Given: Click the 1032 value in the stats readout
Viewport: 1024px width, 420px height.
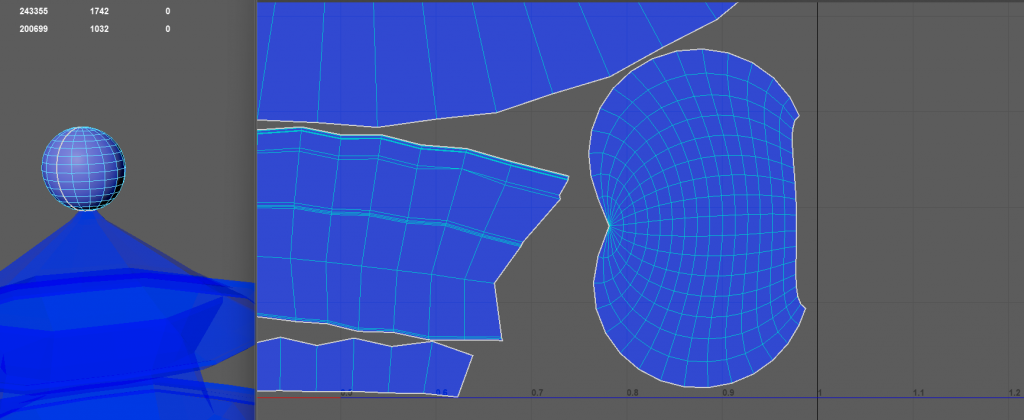Looking at the screenshot, I should tap(98, 30).
